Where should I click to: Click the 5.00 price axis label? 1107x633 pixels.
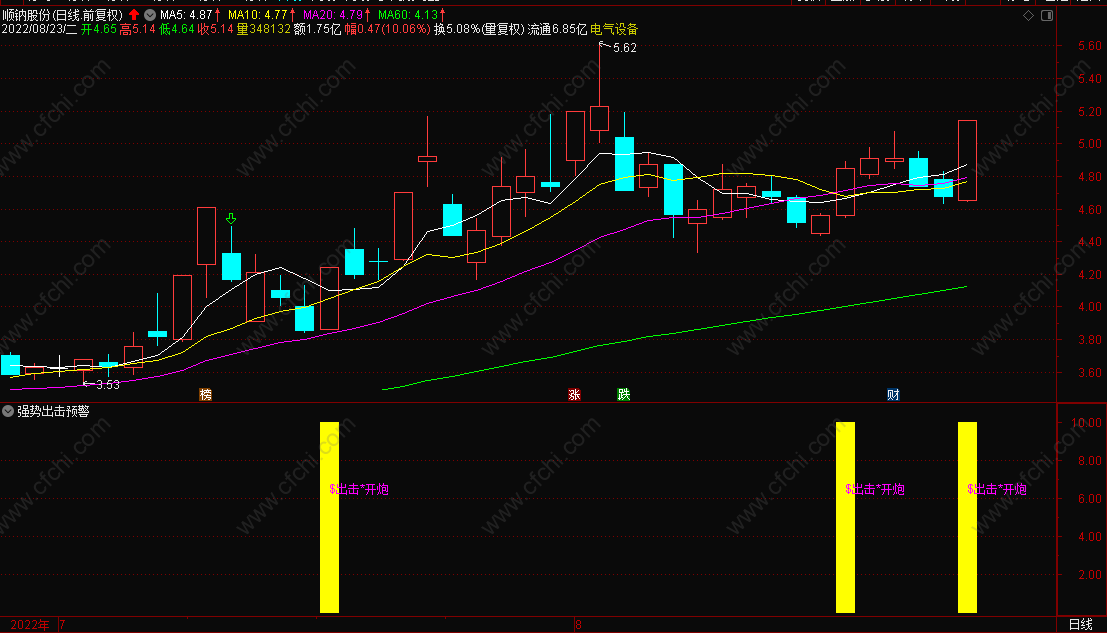[x=1090, y=143]
